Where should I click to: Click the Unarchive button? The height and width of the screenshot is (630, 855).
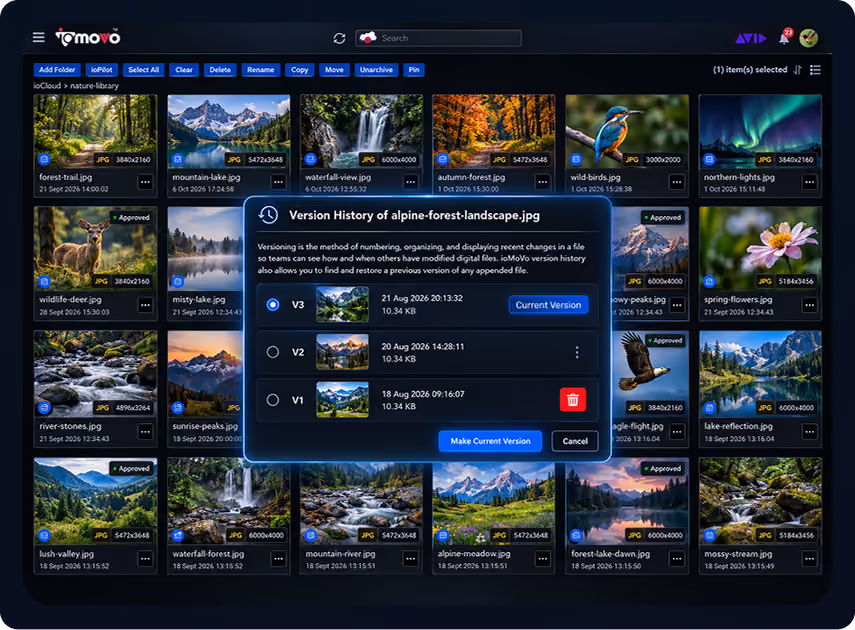(376, 70)
